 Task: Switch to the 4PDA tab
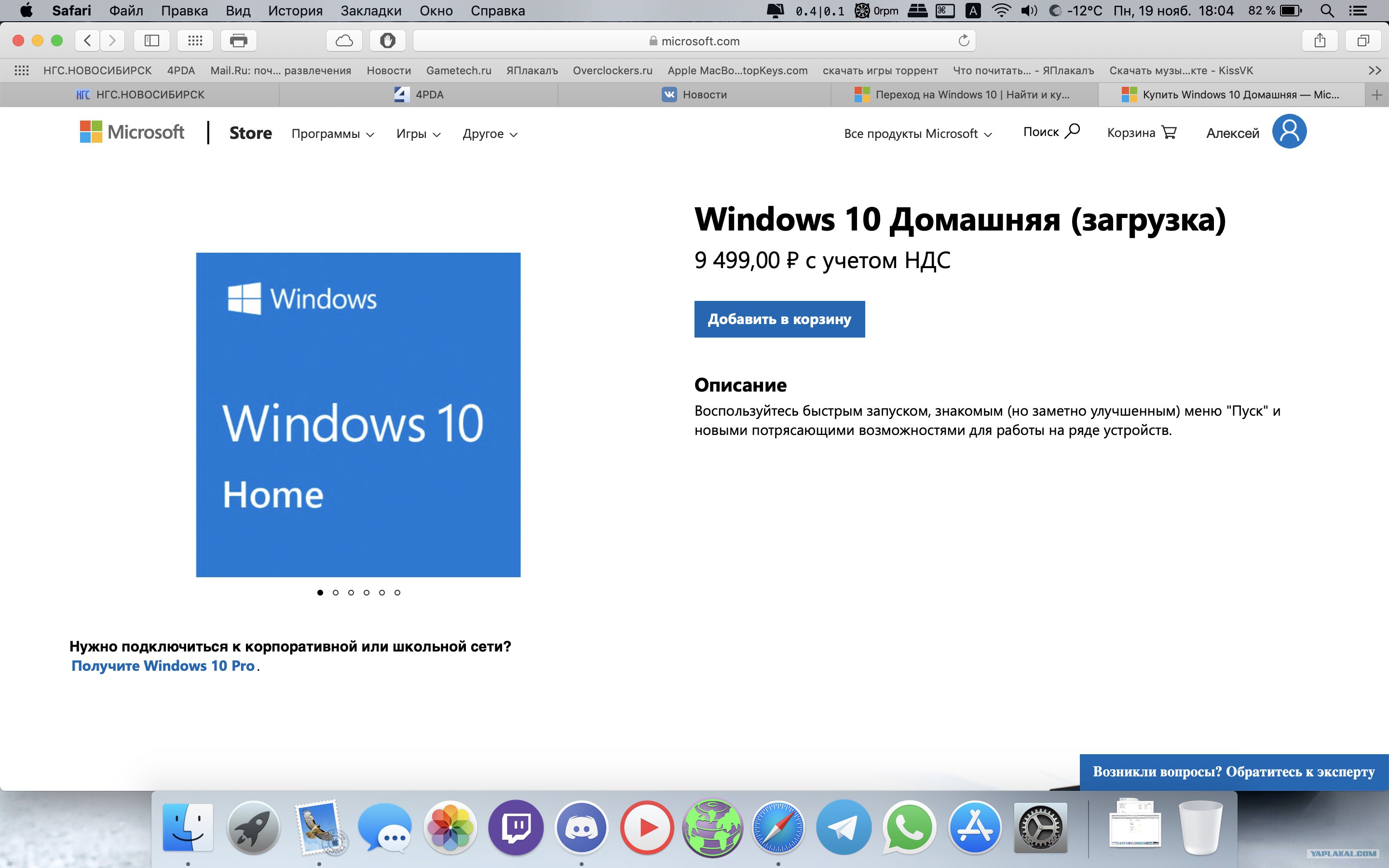click(x=419, y=95)
